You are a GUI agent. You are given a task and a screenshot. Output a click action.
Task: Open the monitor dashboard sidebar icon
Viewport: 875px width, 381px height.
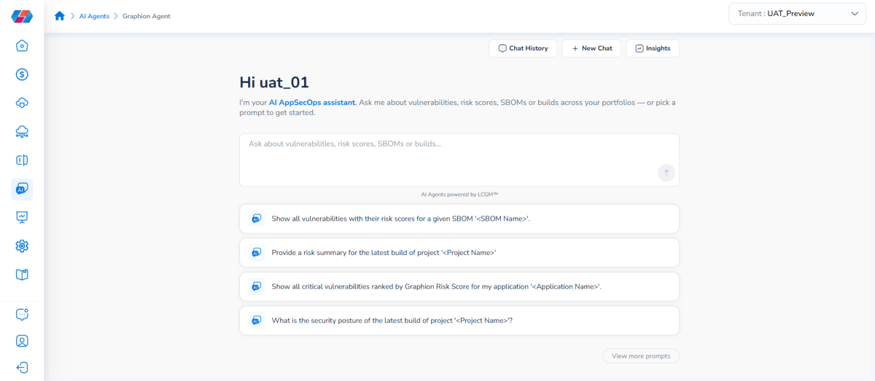click(x=22, y=217)
